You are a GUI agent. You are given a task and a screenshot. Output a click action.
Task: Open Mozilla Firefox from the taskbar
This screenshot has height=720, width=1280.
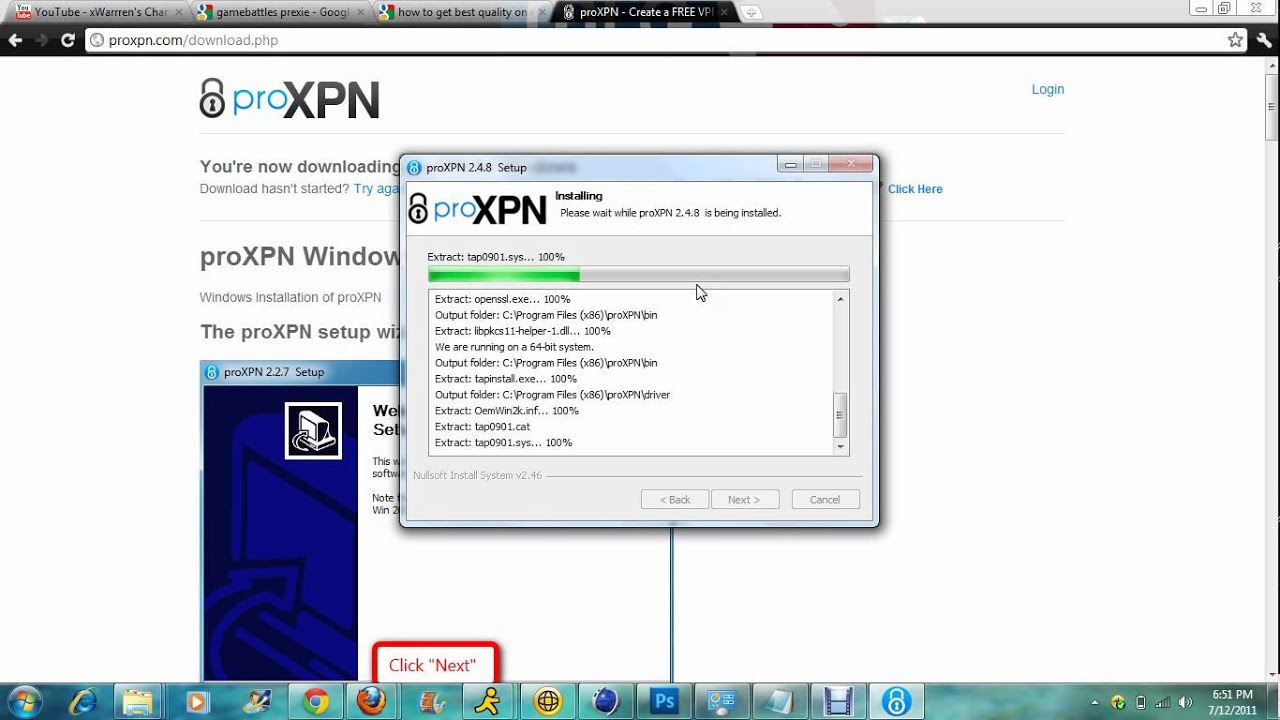coord(371,702)
